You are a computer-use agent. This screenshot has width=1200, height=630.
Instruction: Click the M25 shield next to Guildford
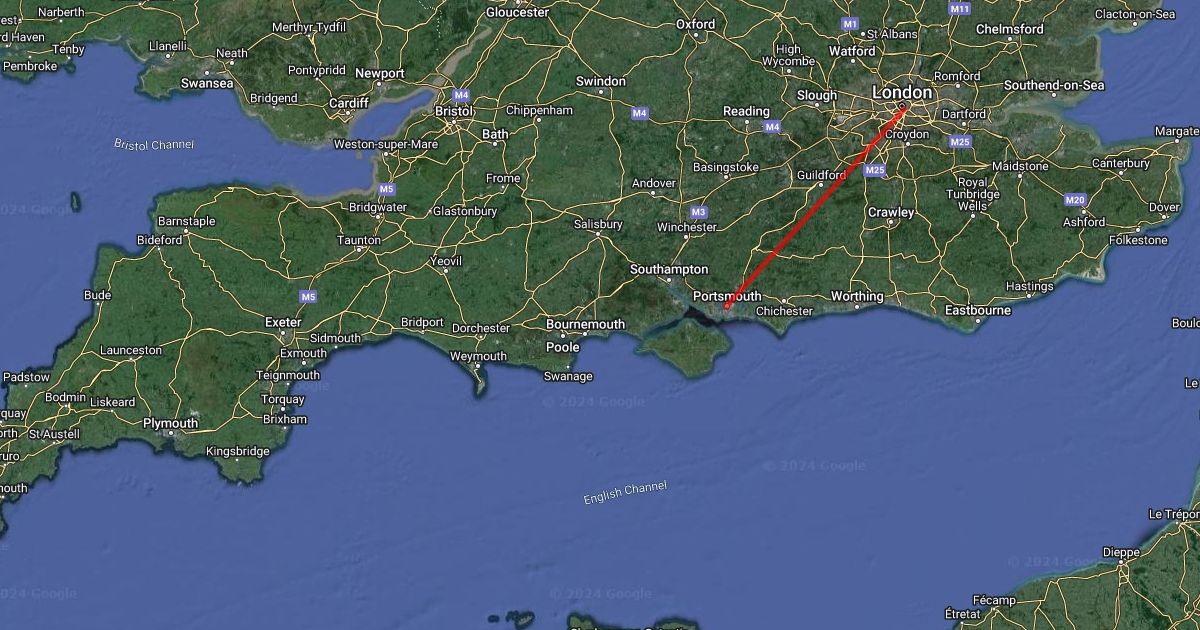(x=875, y=170)
